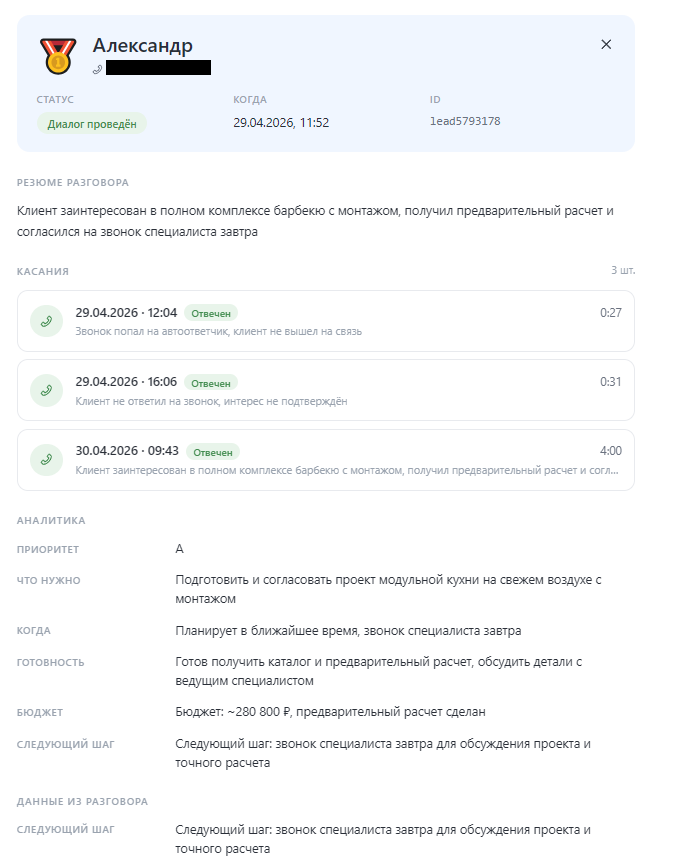Click the Отвечен badge on the 12:04 call

click(x=211, y=313)
